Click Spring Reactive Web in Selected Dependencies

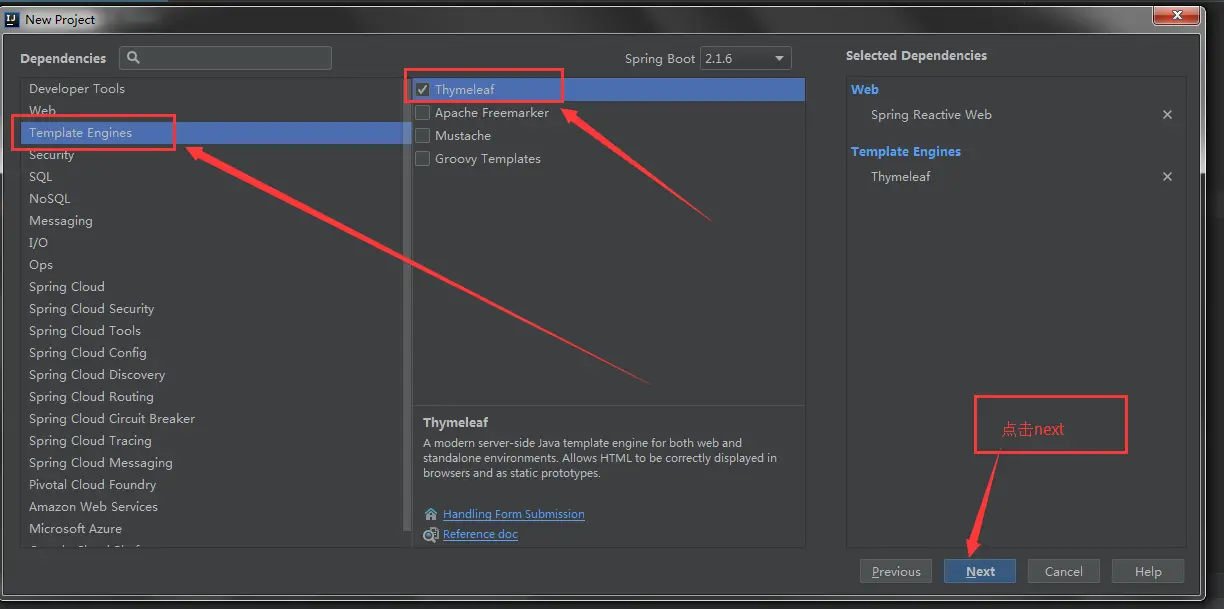[x=931, y=115]
